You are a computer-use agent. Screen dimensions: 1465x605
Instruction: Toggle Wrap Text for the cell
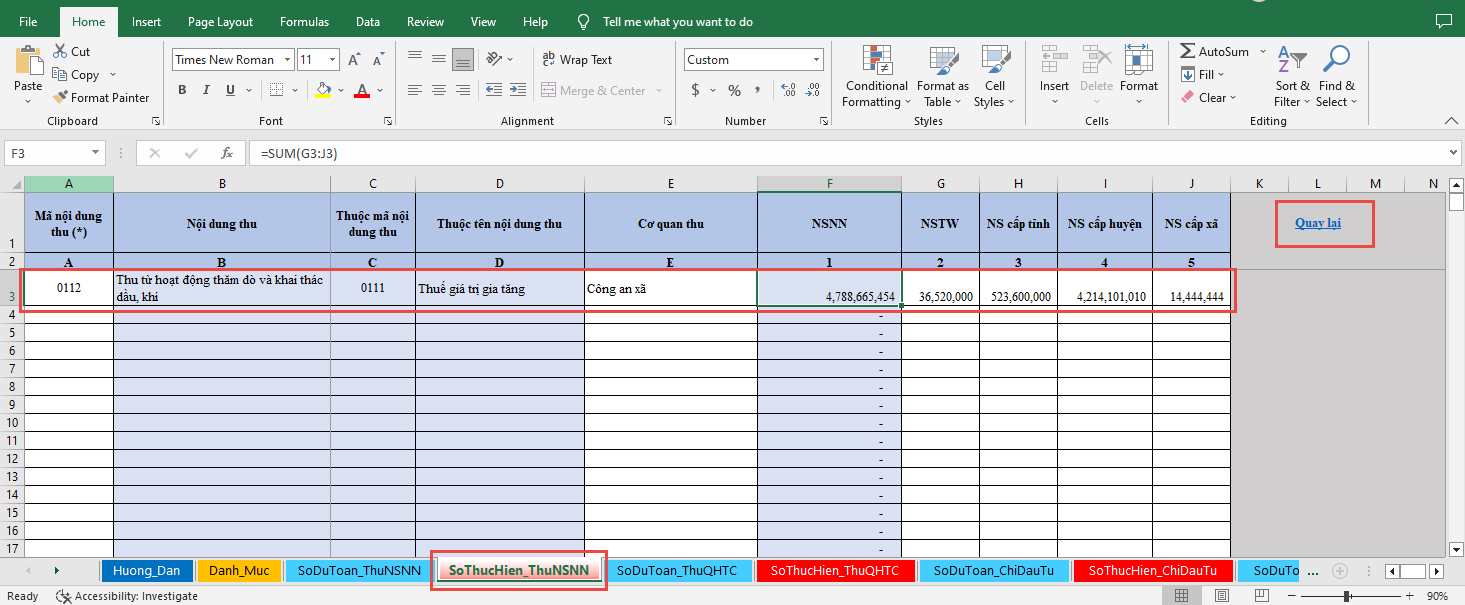(576, 60)
